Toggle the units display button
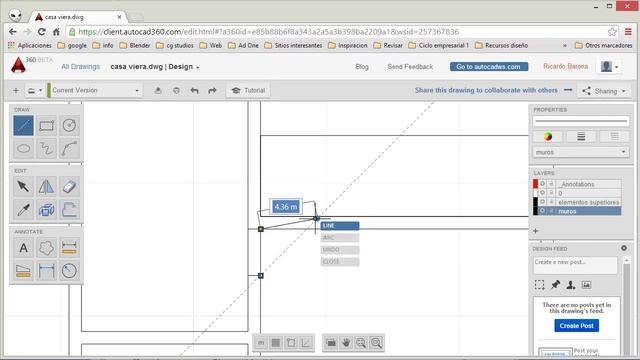 261,343
